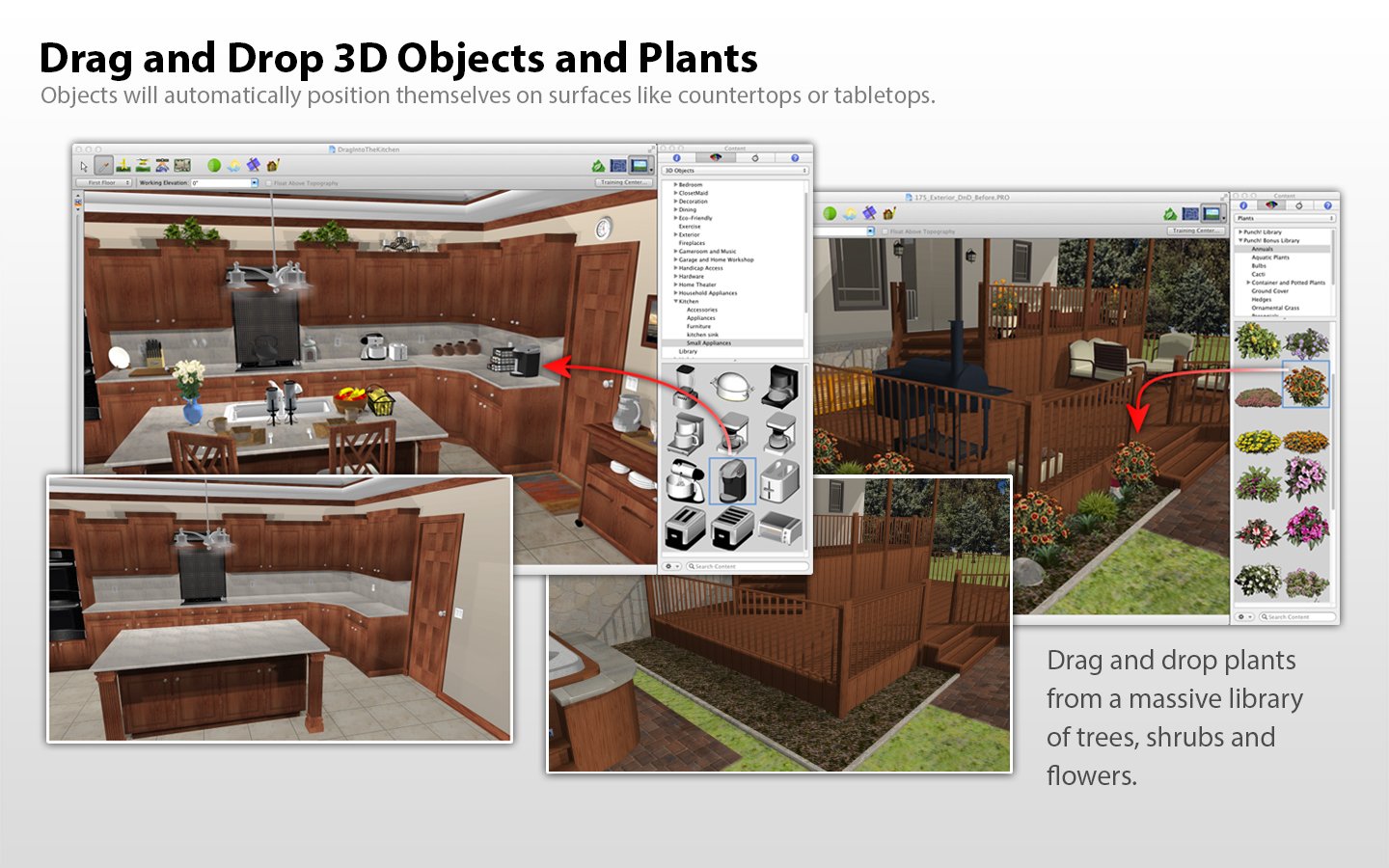Click the blue help icon in plants Content panel
The width and height of the screenshot is (1389, 868).
coord(1327,205)
